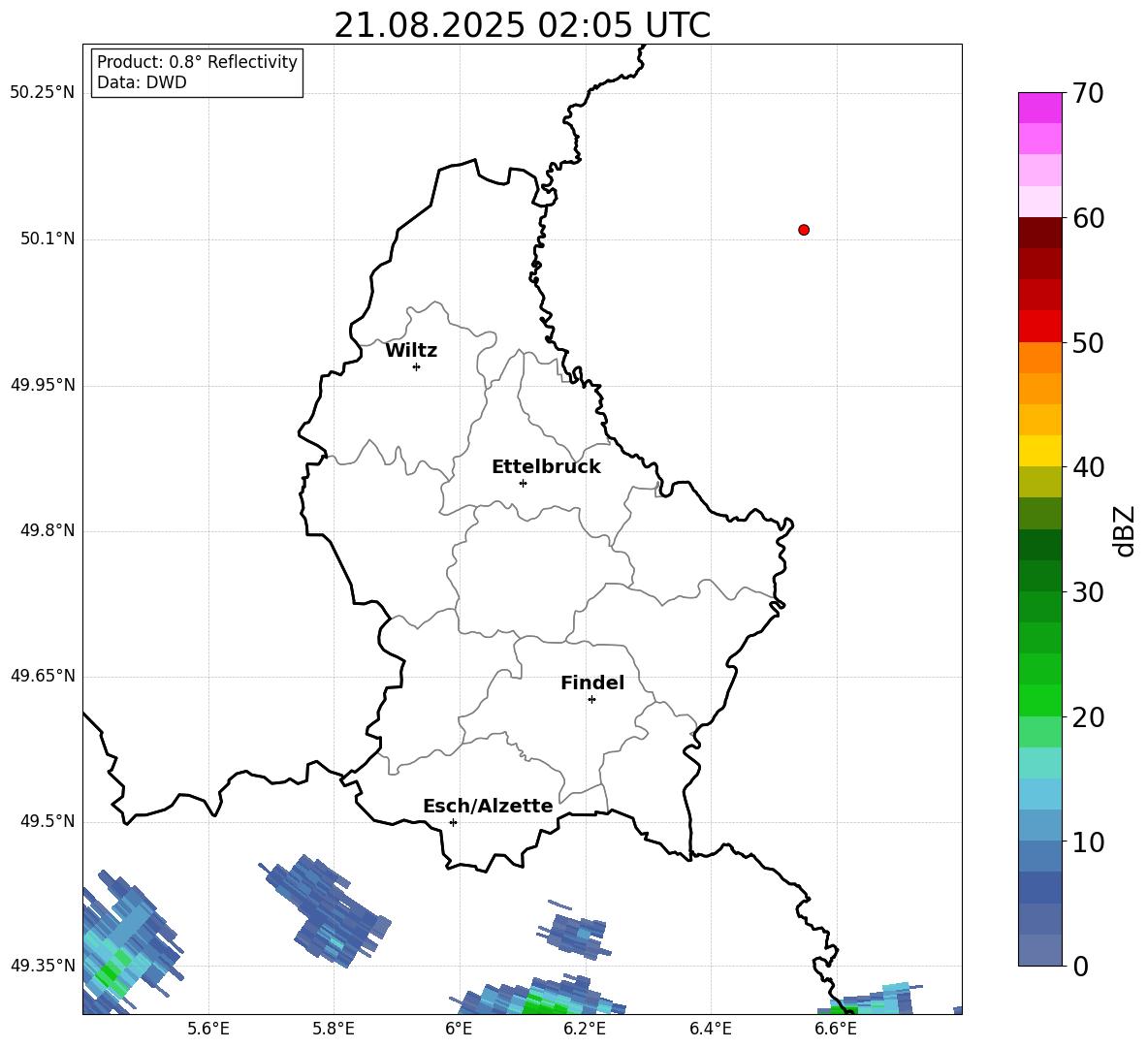This screenshot has height=1048, width=1148.
Task: Pick the bright red colorbar segment above 50
Action: point(1039,326)
